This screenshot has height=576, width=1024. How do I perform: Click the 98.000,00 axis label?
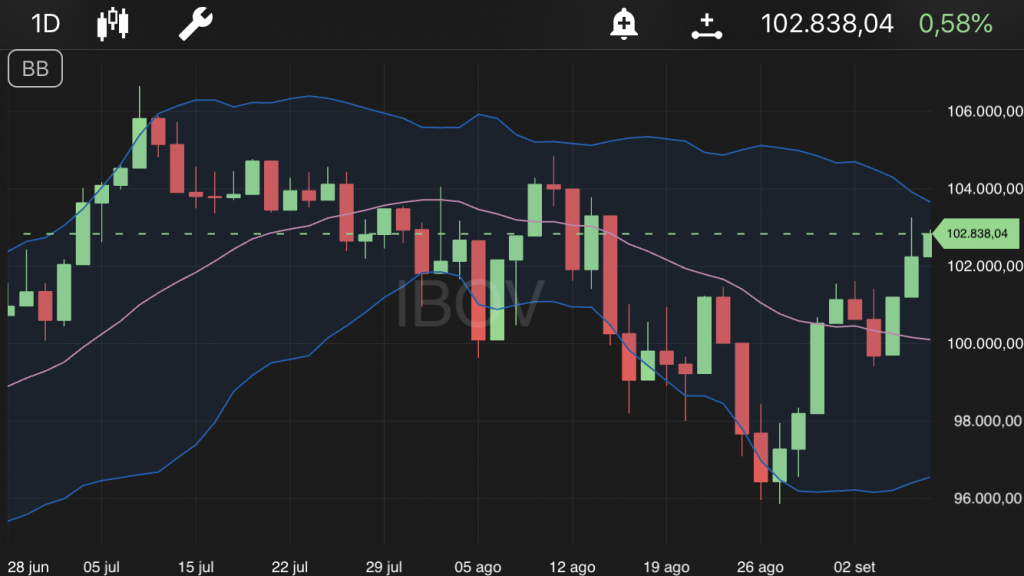[x=988, y=421]
